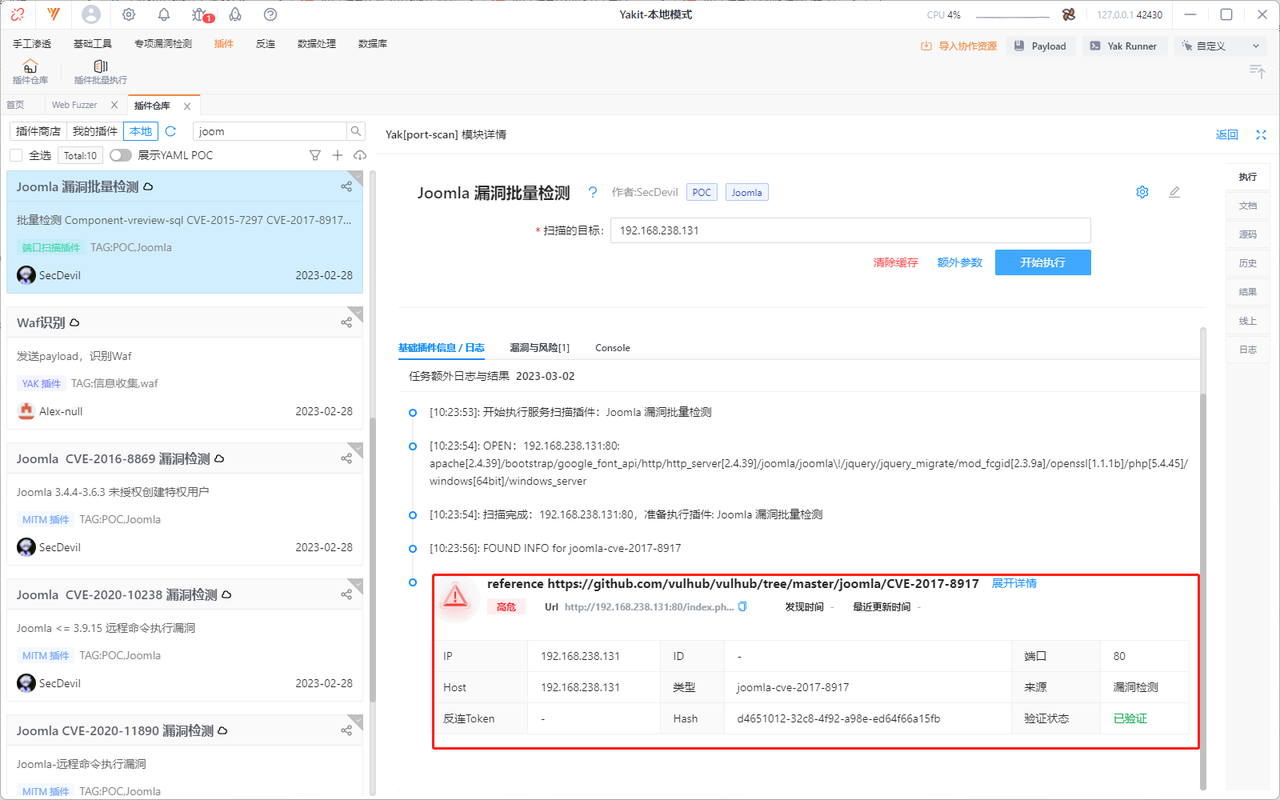This screenshot has height=800, width=1280.
Task: Edit the plugin with the pencil icon
Action: (1174, 192)
